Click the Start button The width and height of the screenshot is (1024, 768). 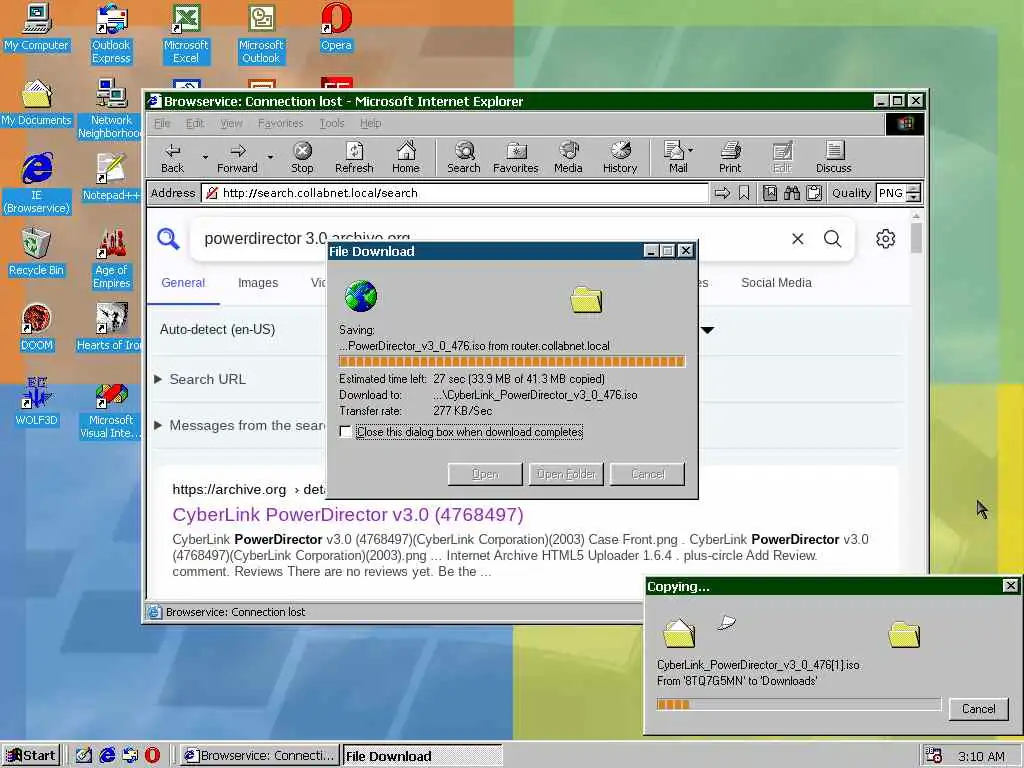[x=31, y=756]
